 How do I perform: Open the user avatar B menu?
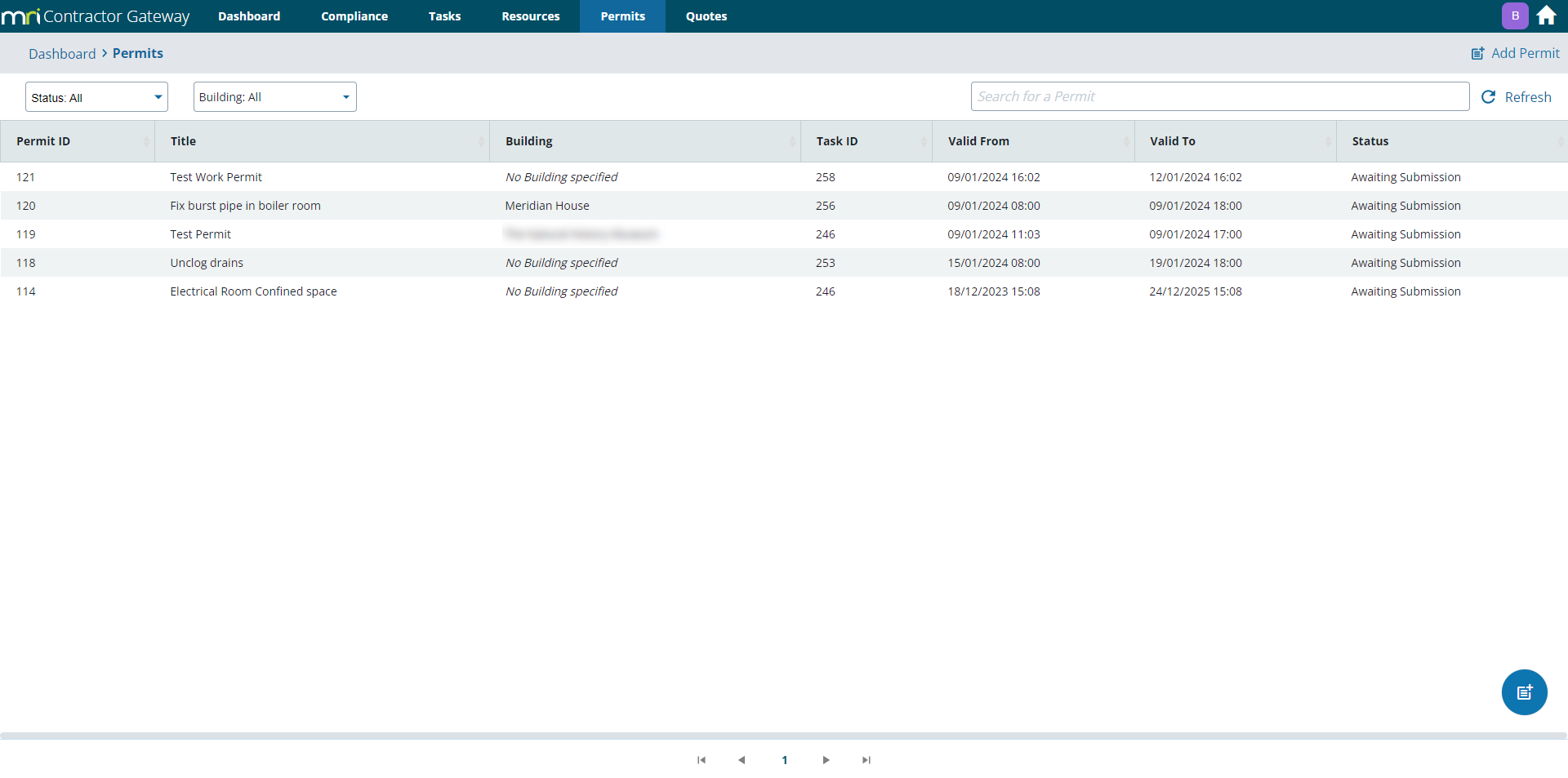(1515, 16)
